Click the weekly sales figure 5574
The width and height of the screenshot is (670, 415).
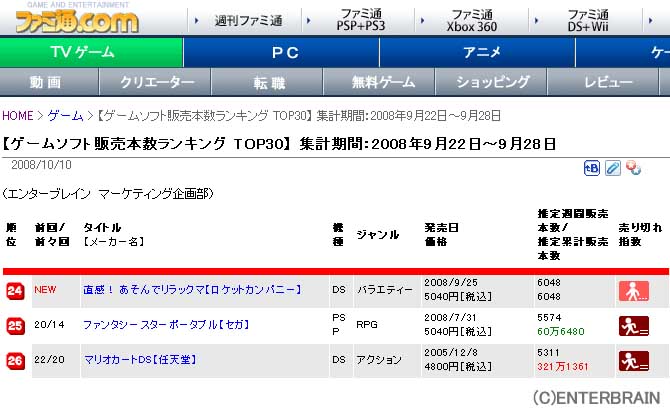point(549,318)
